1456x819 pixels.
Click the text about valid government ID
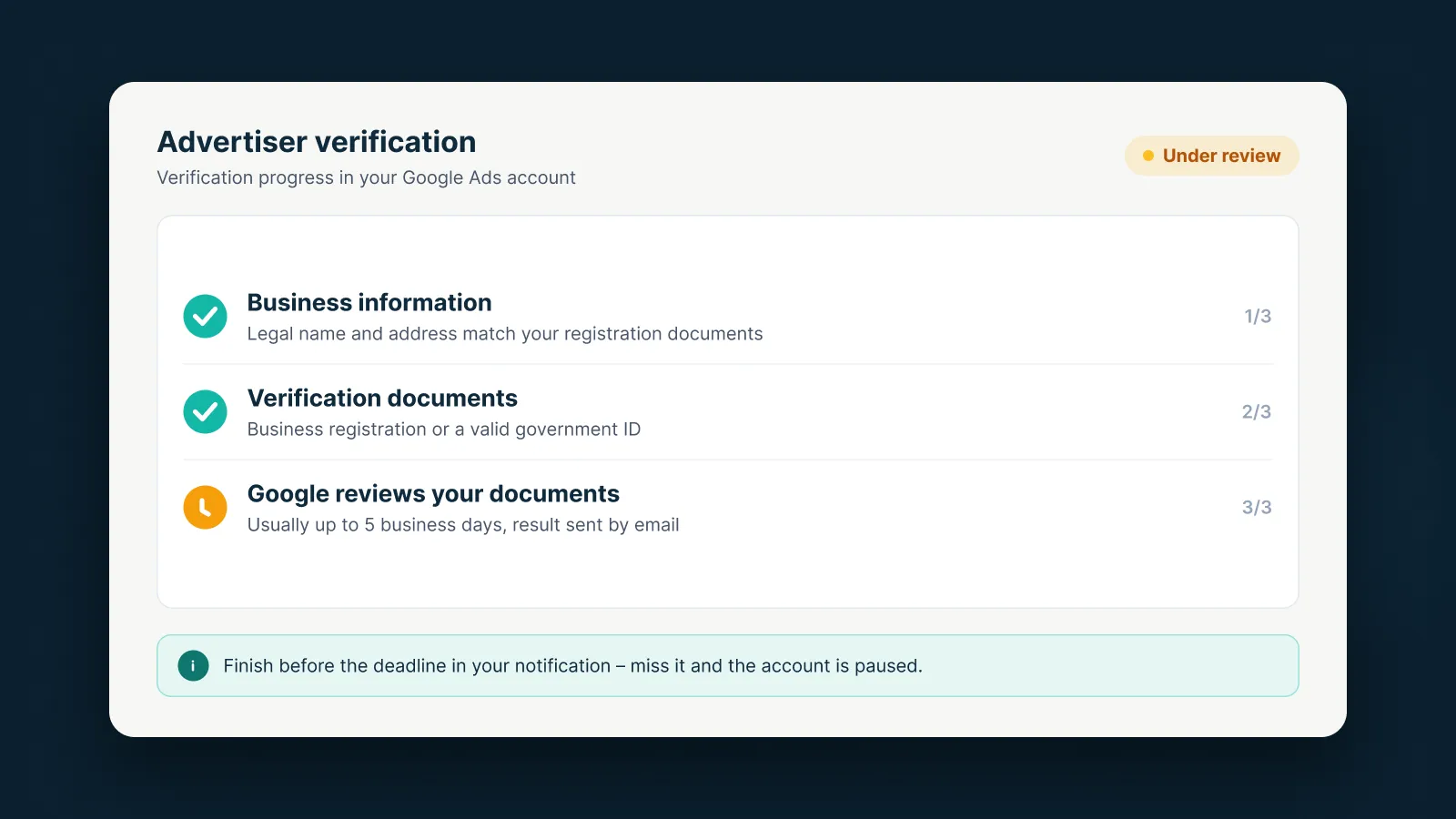click(x=444, y=430)
